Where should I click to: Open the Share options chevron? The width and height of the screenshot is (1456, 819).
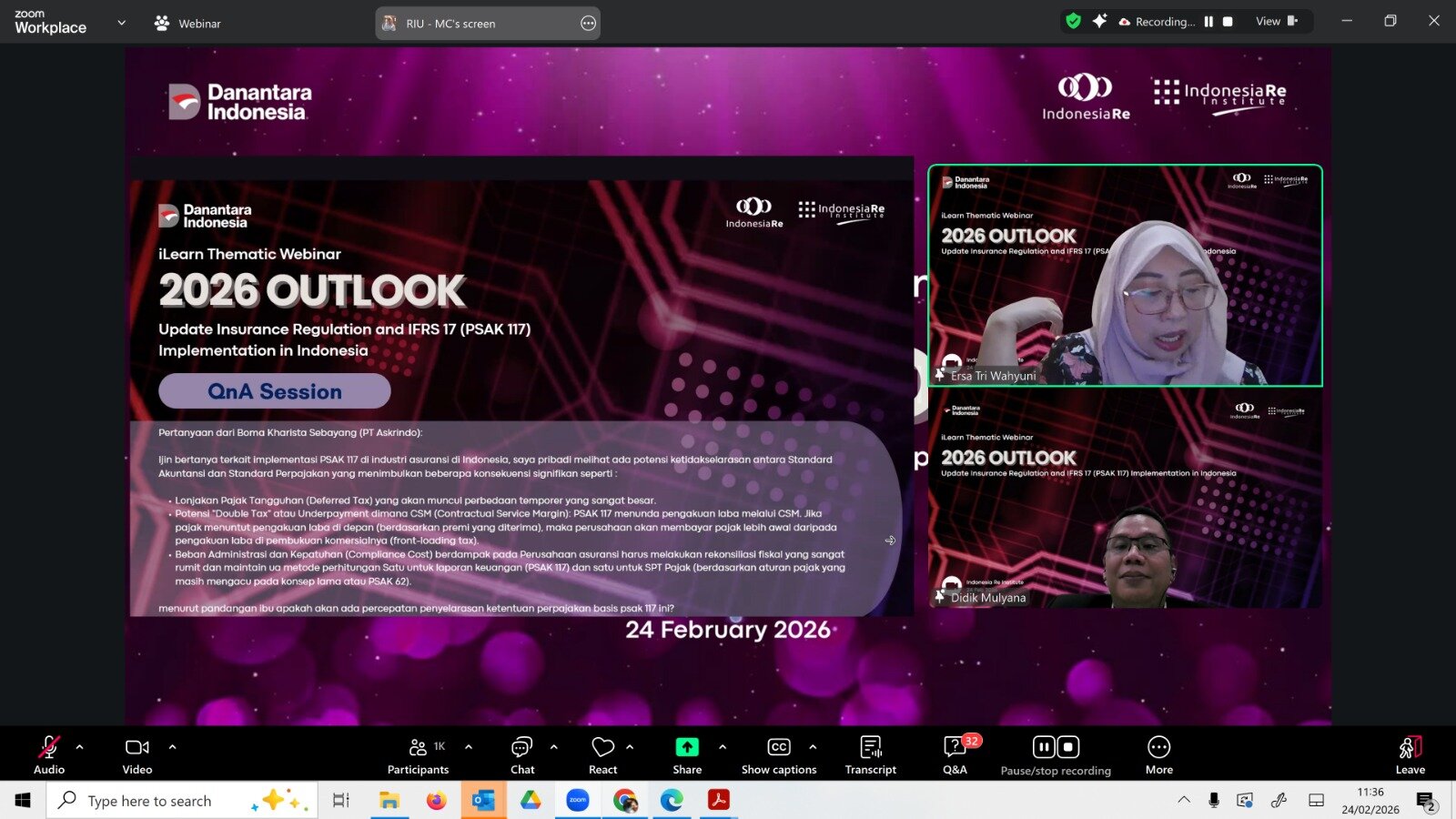click(x=722, y=748)
